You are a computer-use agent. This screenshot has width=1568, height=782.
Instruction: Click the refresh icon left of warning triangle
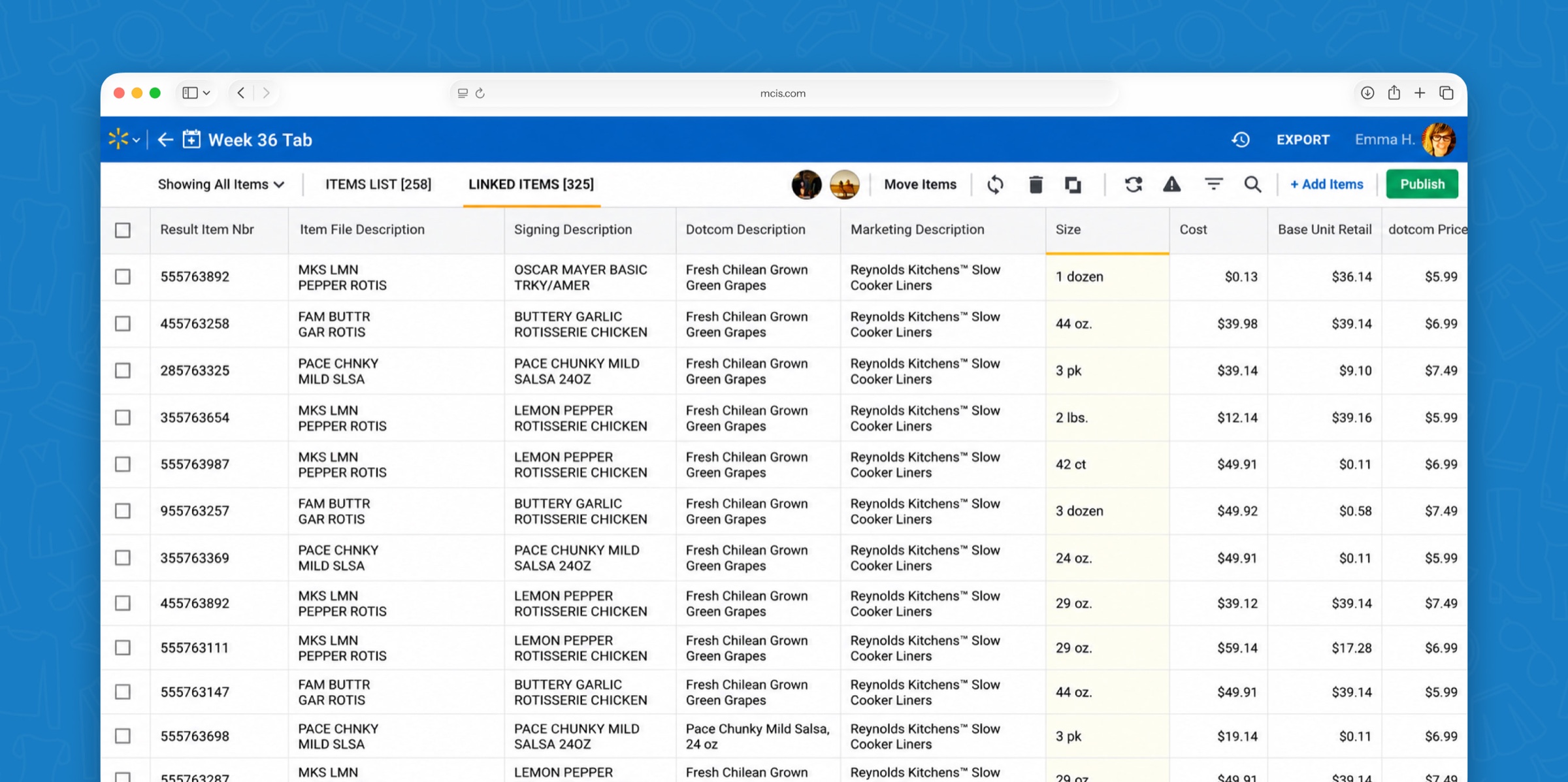coord(1133,184)
